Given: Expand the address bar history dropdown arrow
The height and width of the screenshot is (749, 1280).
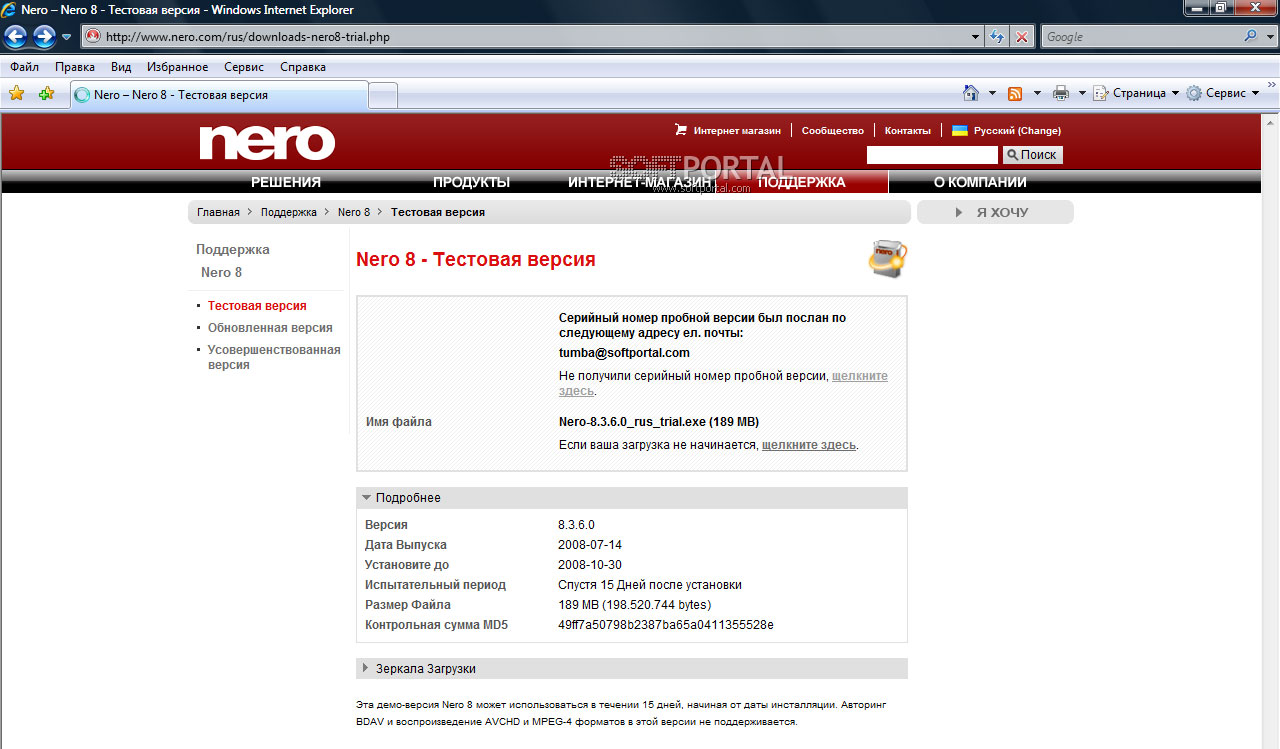Looking at the screenshot, I should click(977, 37).
